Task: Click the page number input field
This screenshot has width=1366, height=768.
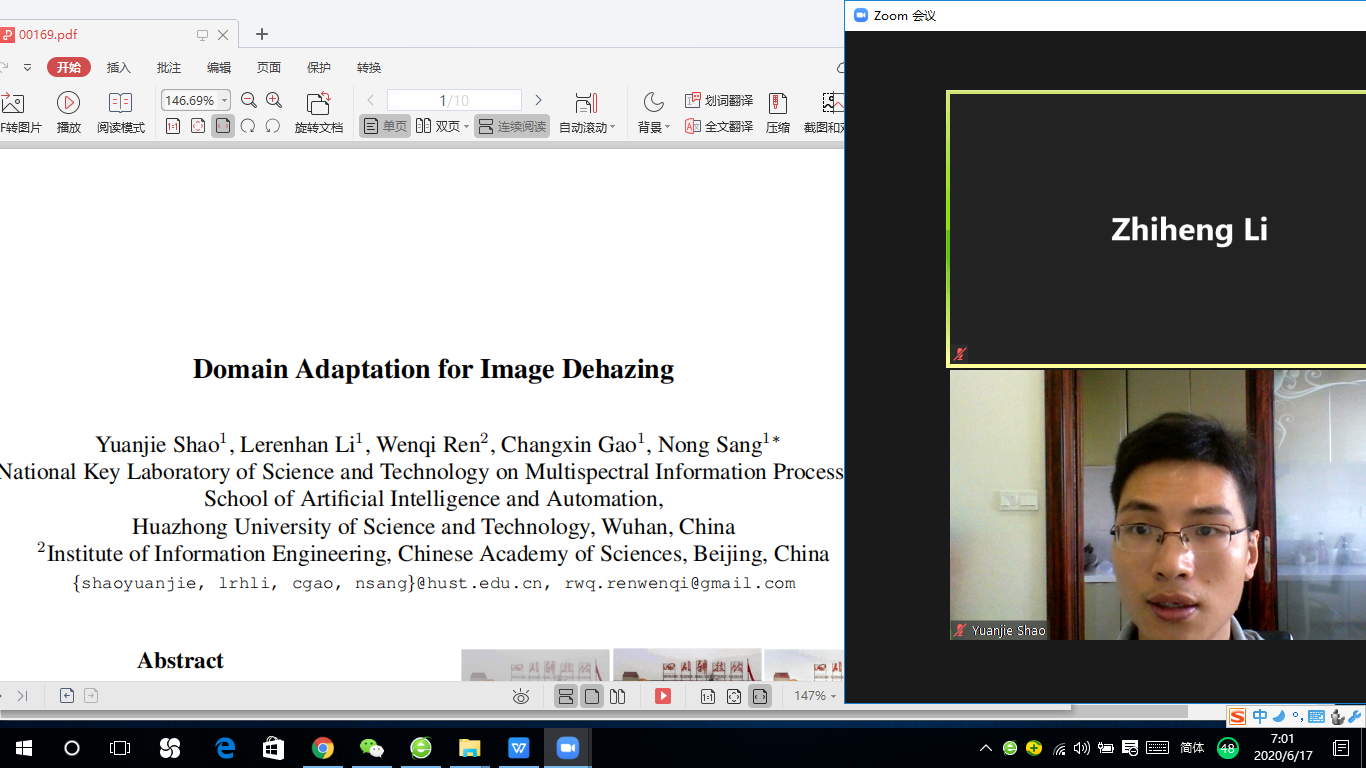Action: pyautogui.click(x=454, y=100)
